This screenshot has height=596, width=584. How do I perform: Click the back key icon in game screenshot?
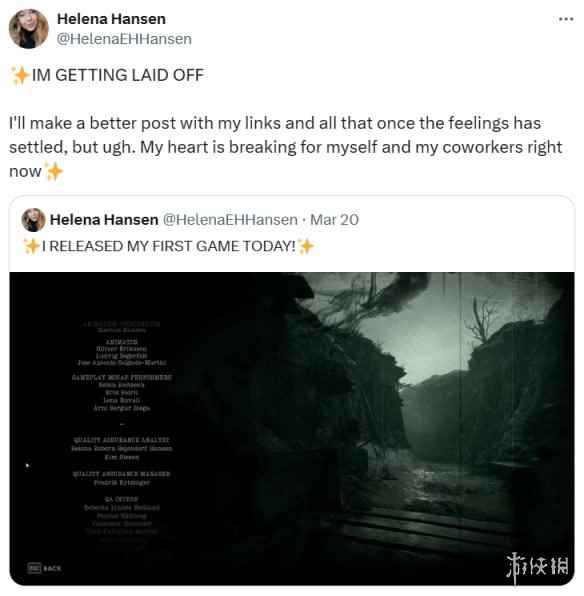pyautogui.click(x=34, y=568)
